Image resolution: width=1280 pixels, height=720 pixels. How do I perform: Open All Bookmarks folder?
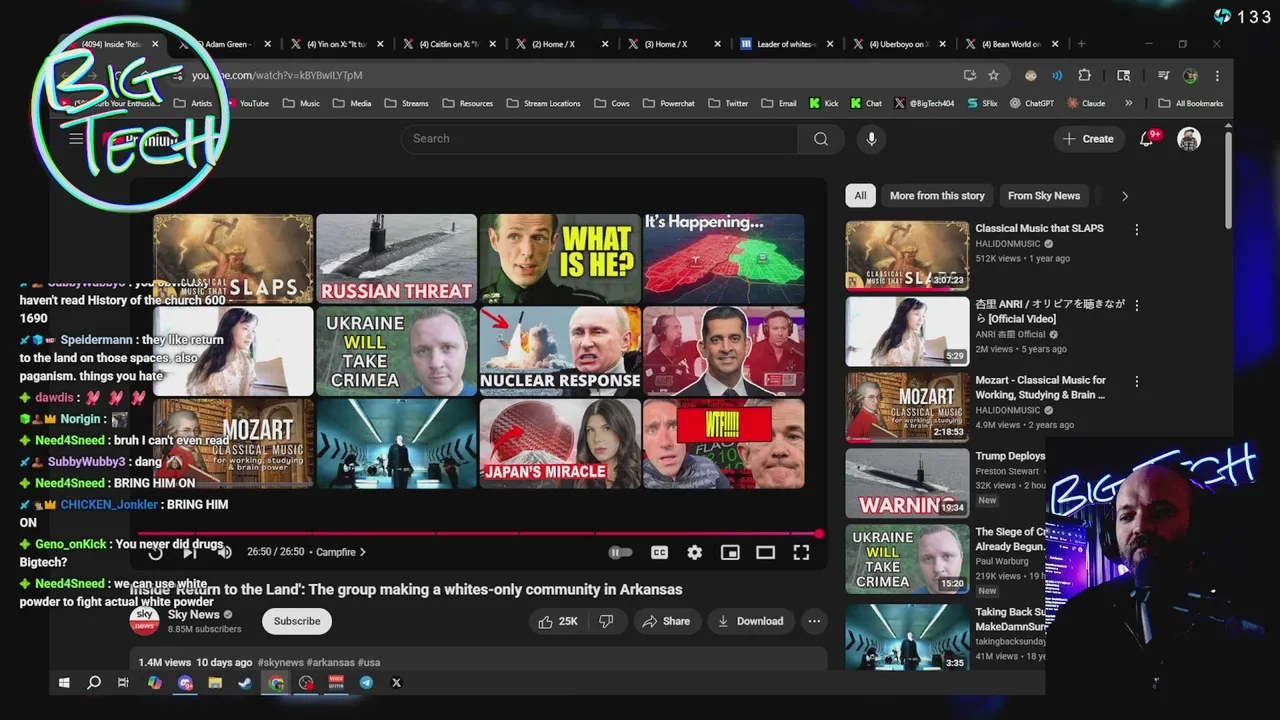tap(1190, 103)
